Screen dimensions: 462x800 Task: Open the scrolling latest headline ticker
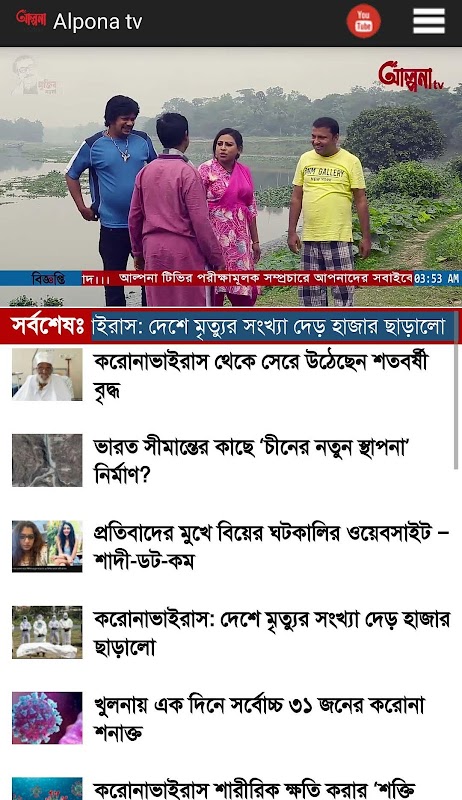pos(273,327)
